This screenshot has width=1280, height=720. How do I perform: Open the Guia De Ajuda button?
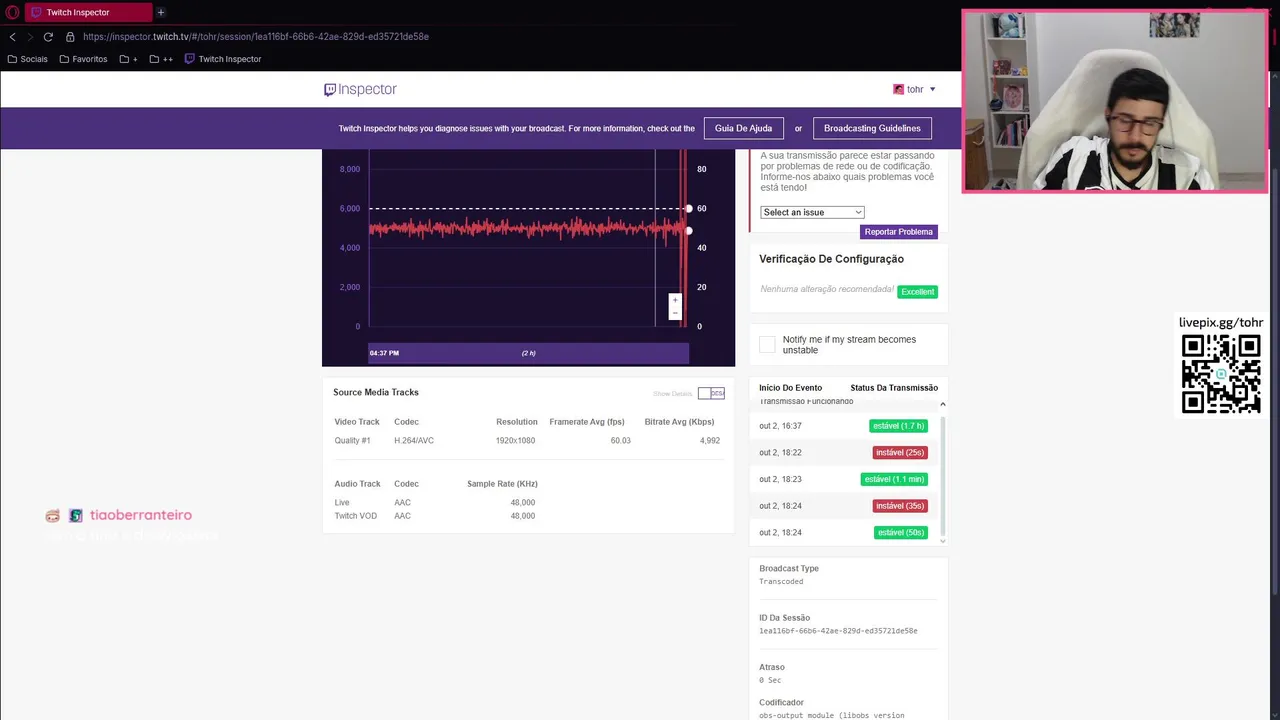point(743,128)
